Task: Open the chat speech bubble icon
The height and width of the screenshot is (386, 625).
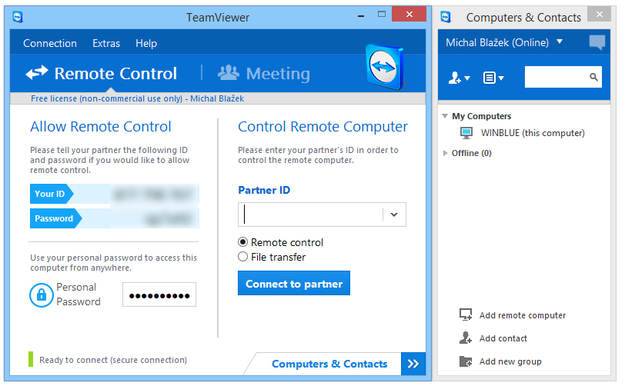Action: coord(597,42)
